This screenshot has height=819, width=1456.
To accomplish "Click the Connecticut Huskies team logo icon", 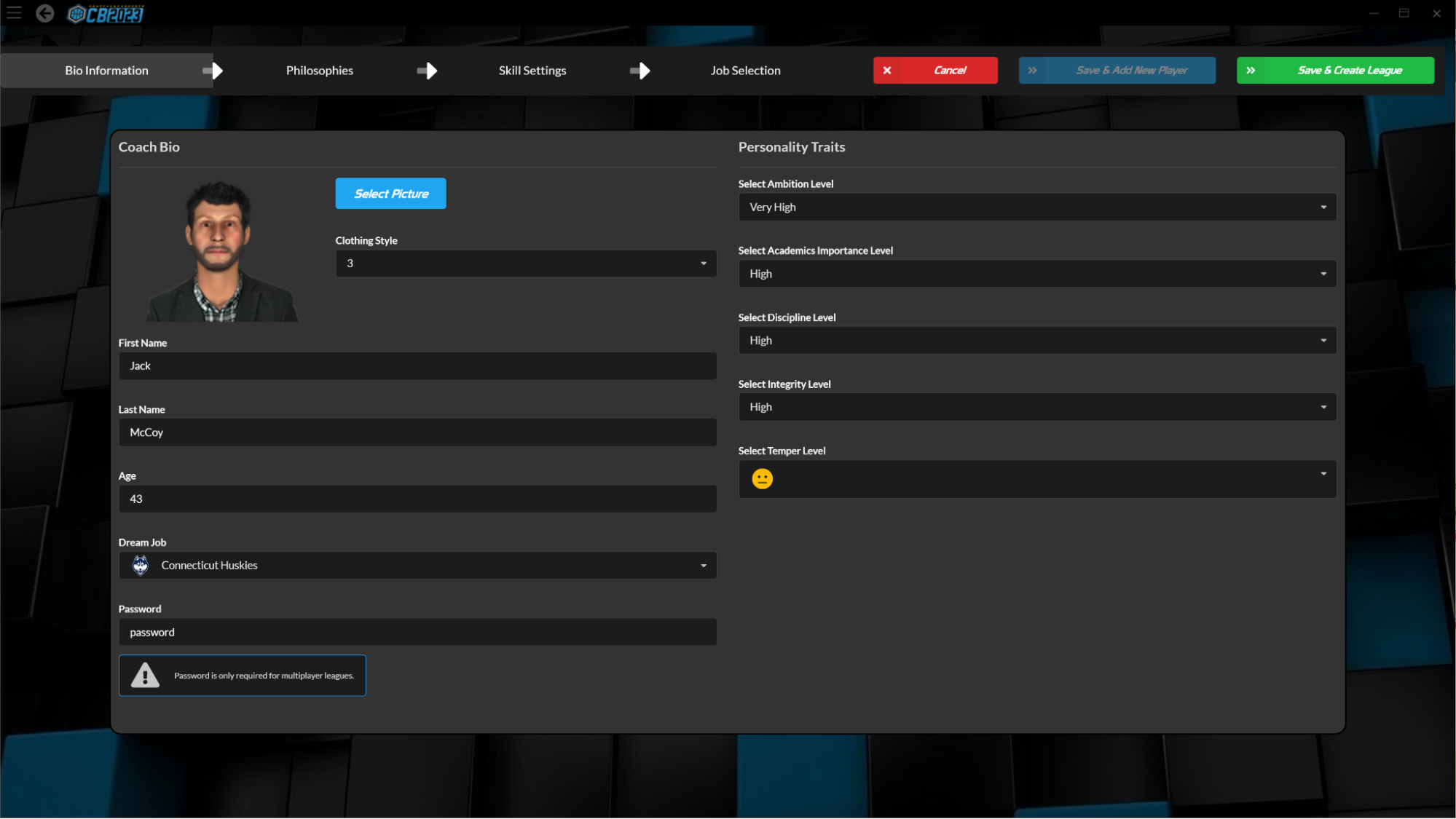I will tap(141, 565).
